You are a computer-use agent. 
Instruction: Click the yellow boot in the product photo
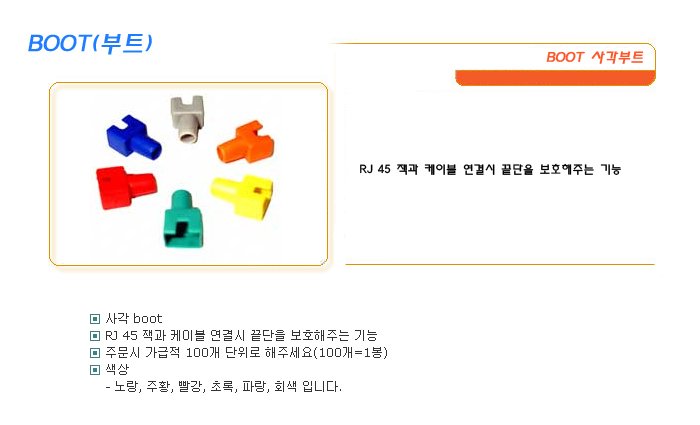(x=241, y=196)
